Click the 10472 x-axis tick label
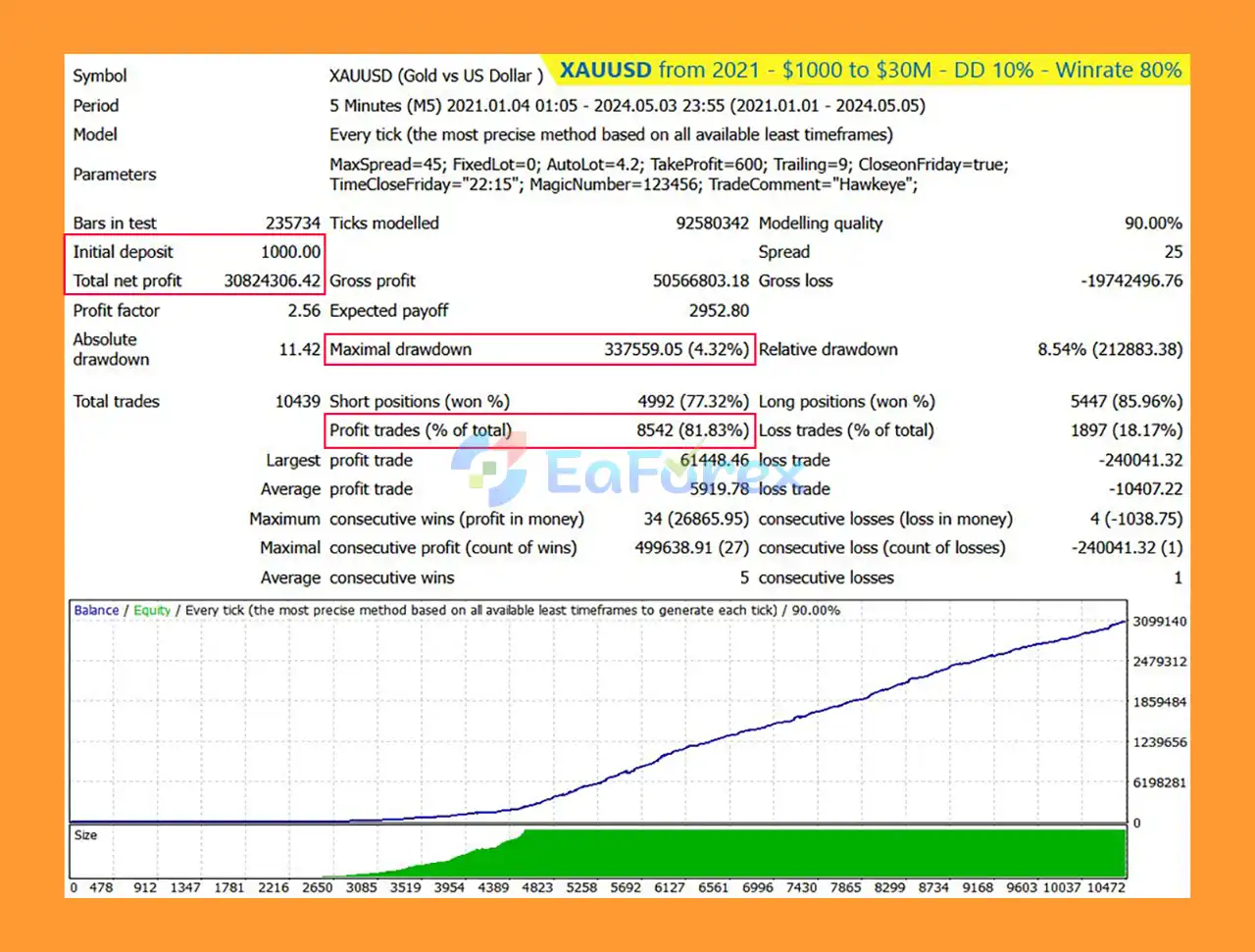The width and height of the screenshot is (1255, 952). 1105,887
